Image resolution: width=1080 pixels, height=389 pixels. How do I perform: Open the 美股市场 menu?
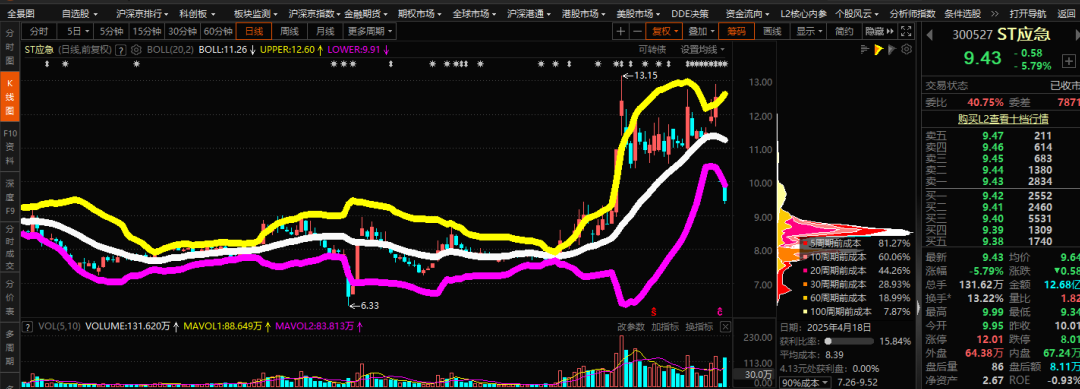[638, 13]
